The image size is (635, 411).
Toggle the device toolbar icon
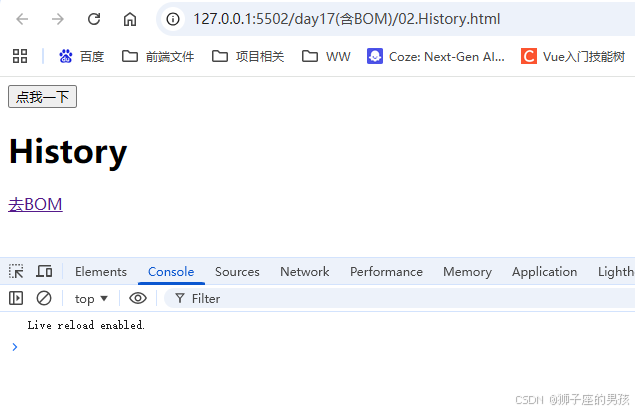44,271
